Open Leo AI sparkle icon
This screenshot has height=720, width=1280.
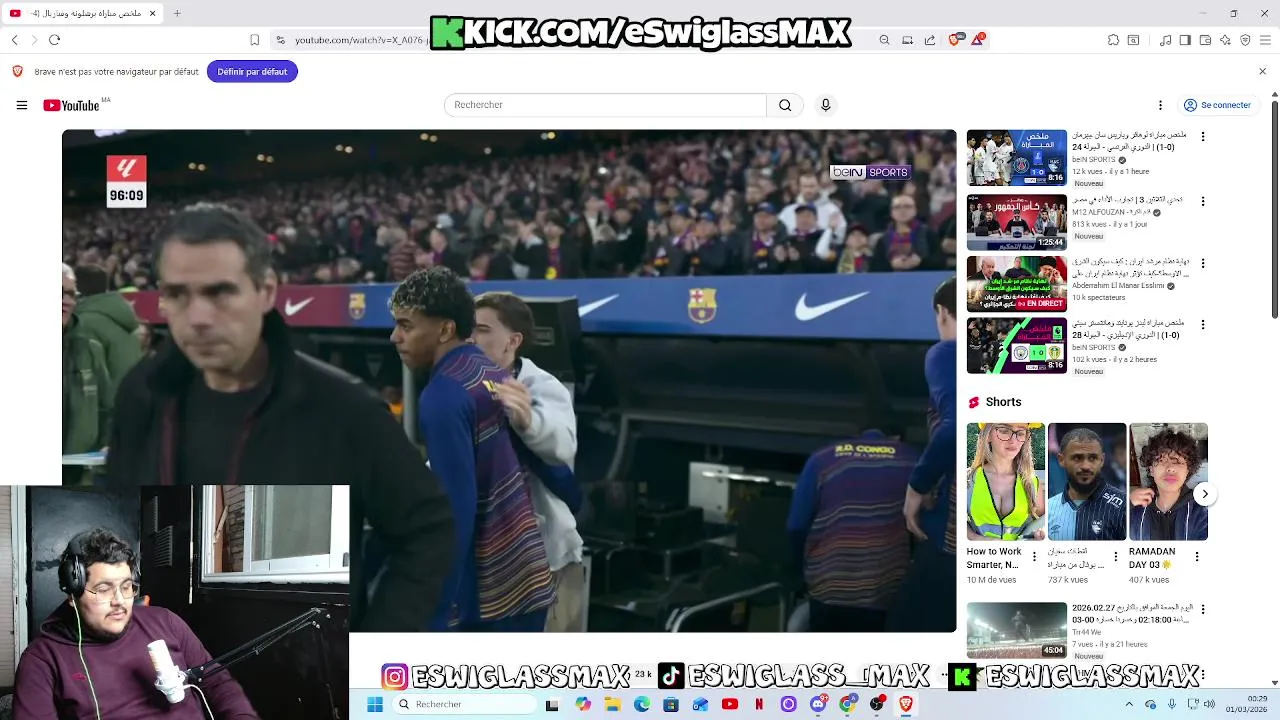click(x=1225, y=40)
